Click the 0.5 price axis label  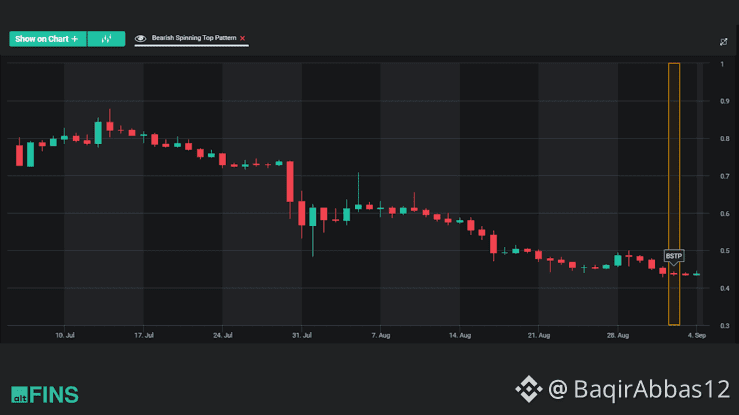click(x=724, y=251)
